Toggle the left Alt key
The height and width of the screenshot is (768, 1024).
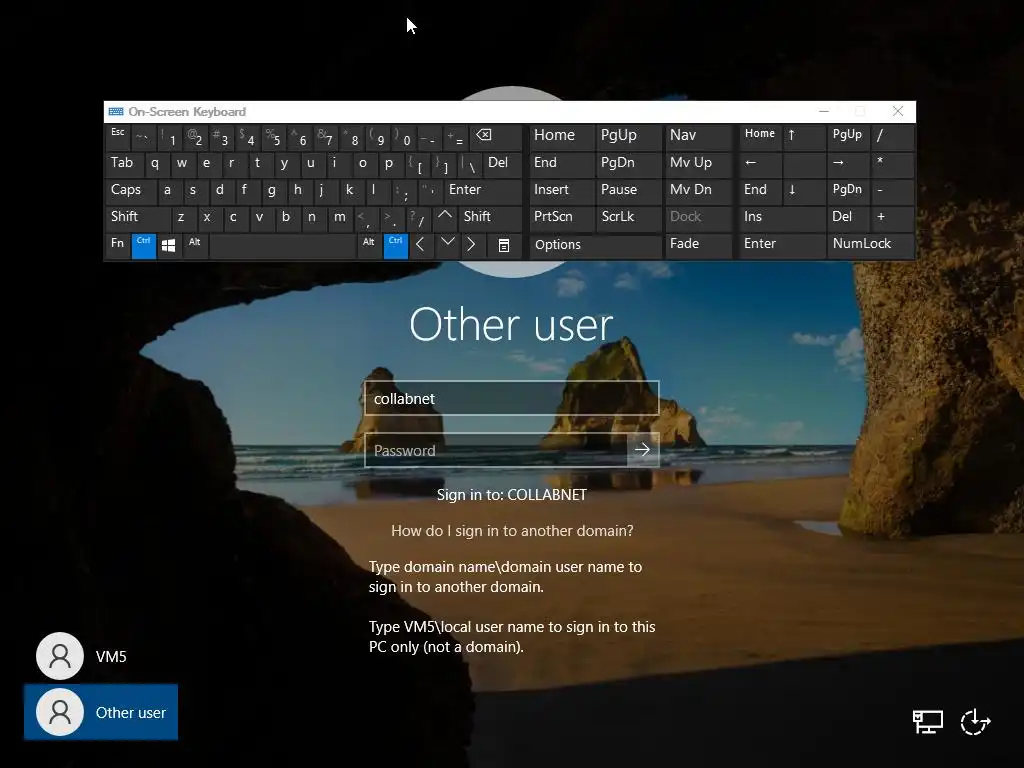(x=195, y=246)
